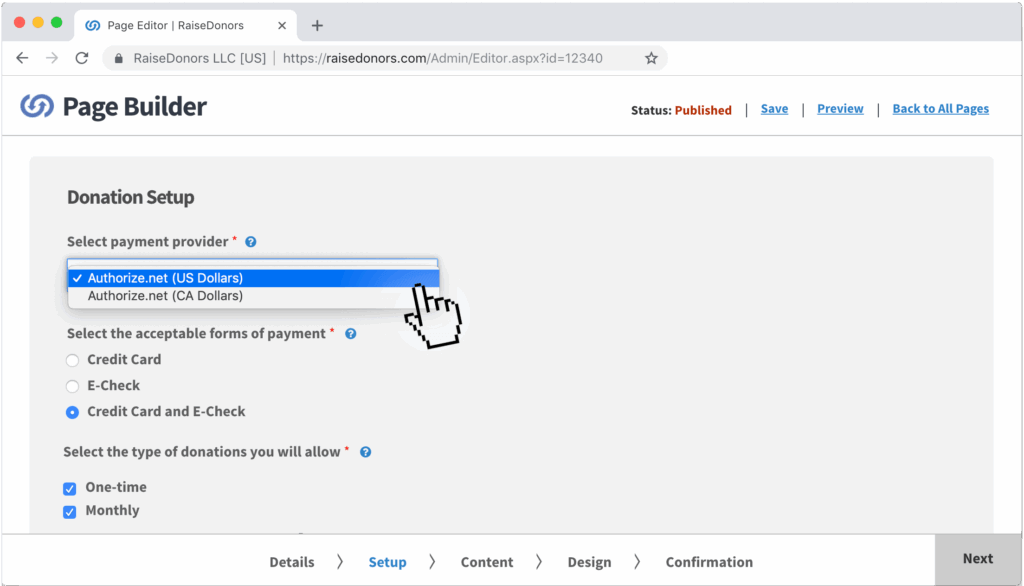Select the Credit Card radio option
Screen dimensions: 1024x586
[72, 360]
